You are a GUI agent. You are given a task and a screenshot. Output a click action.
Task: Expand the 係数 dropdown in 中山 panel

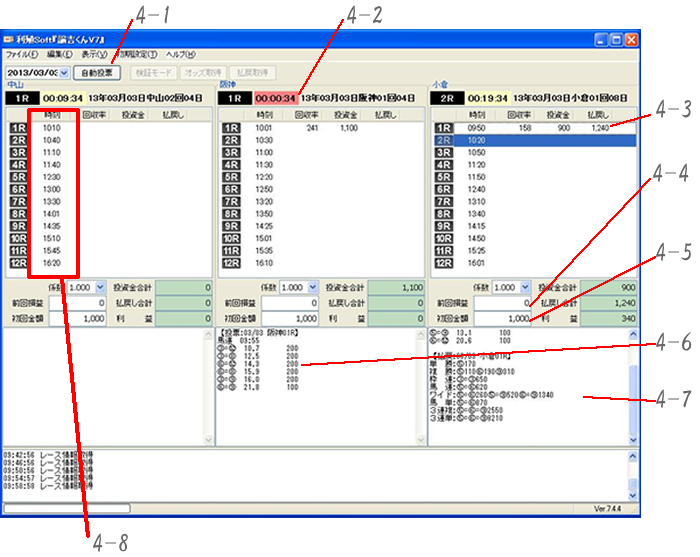(x=99, y=286)
